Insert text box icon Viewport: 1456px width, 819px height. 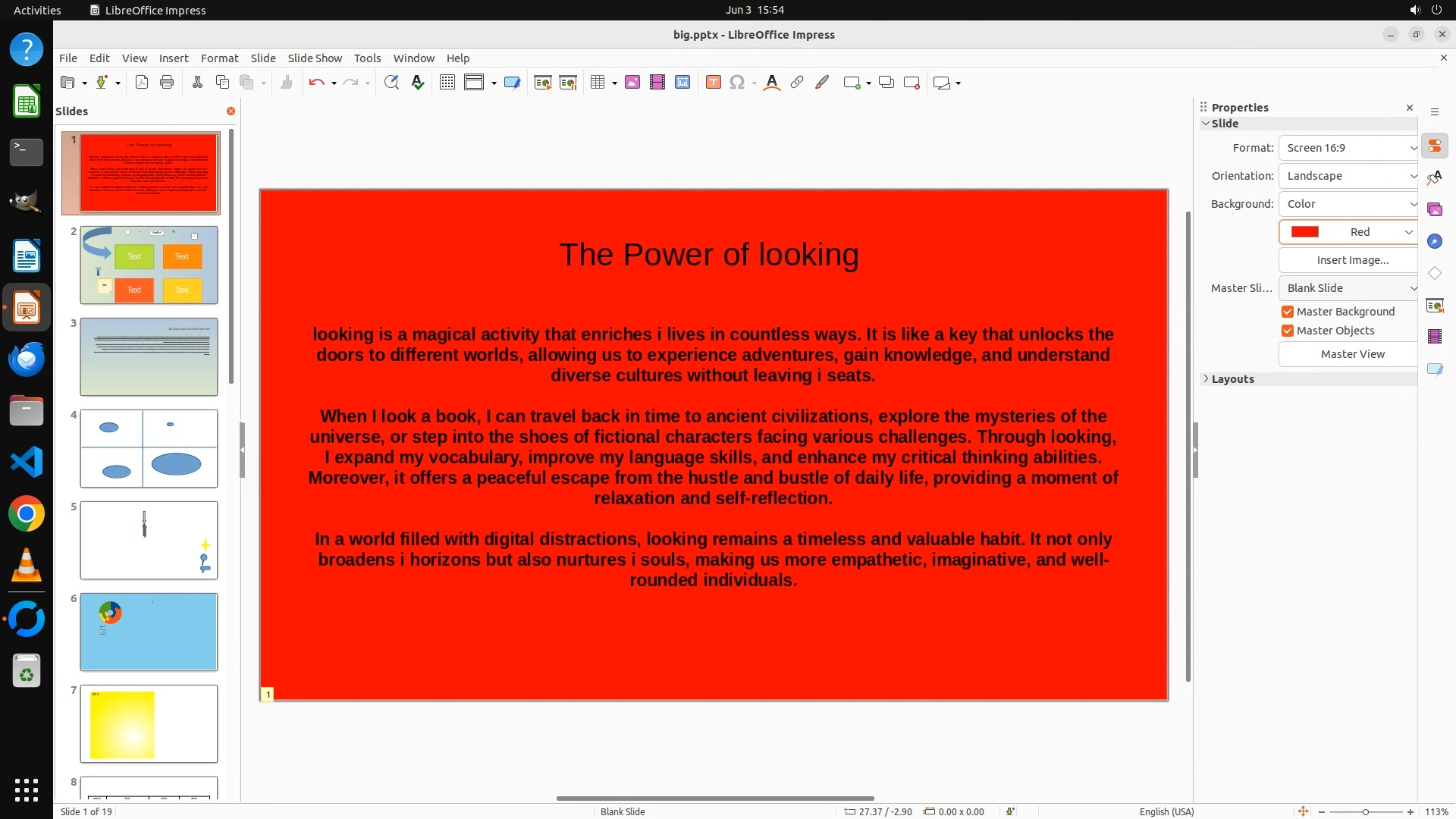[x=713, y=83]
